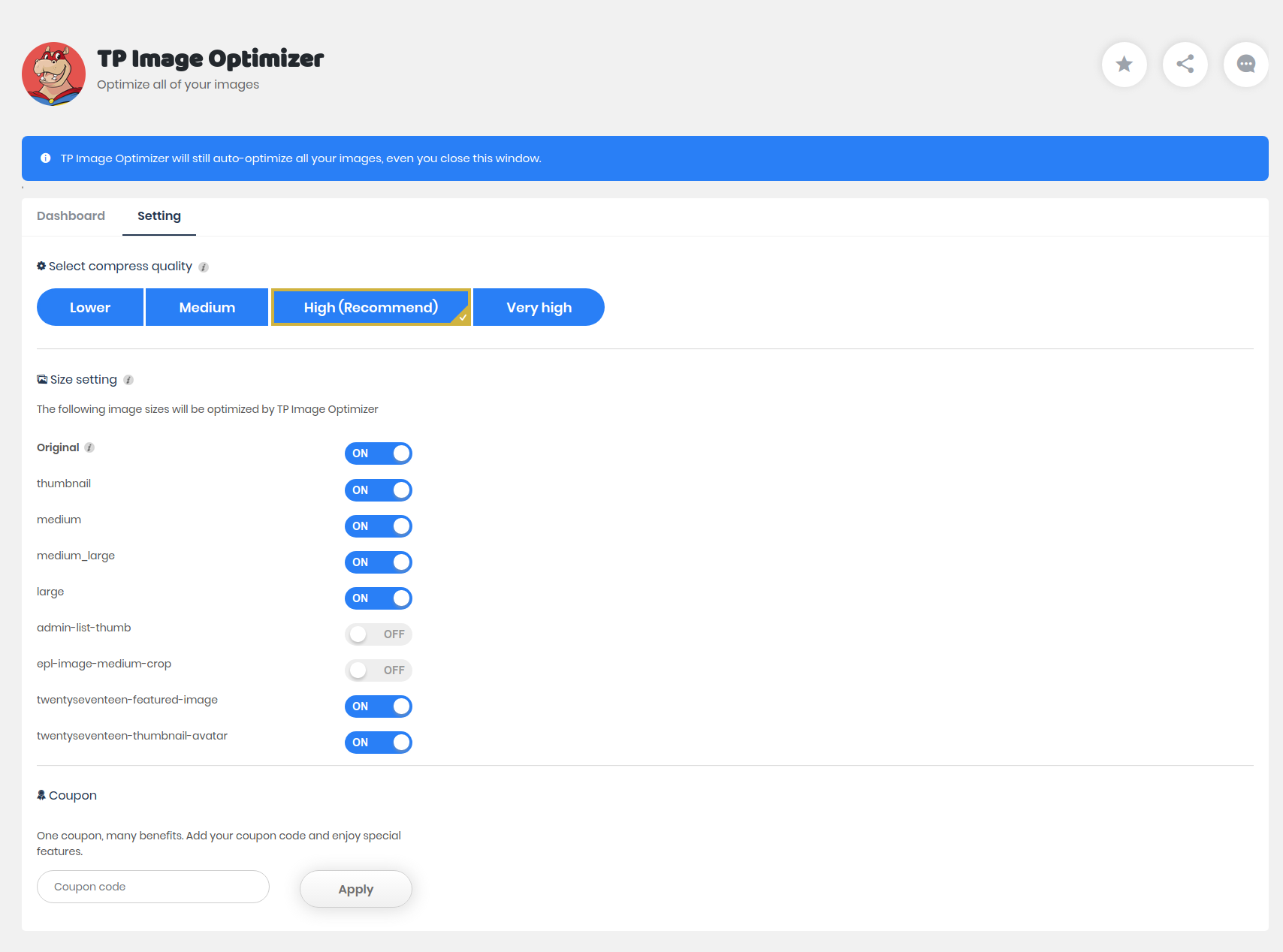This screenshot has width=1283, height=952.
Task: Turn on epl-image-medium-crop switch
Action: [379, 670]
